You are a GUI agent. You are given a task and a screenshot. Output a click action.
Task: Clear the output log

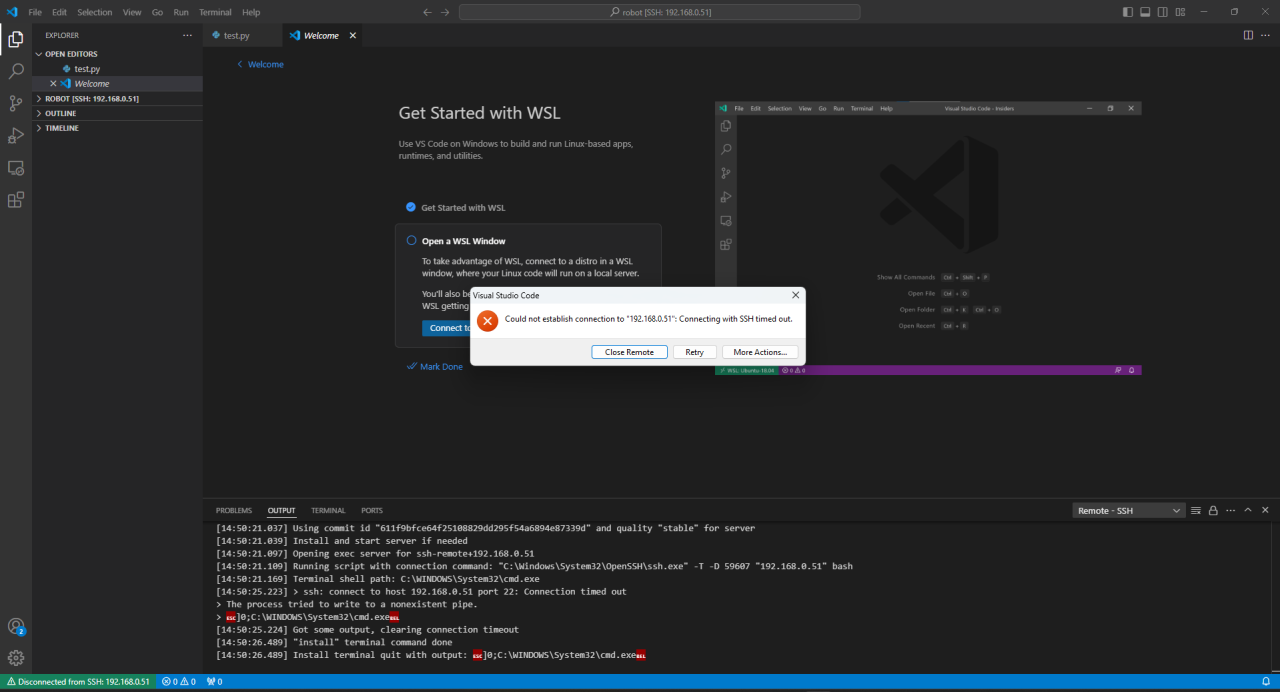point(1196,510)
